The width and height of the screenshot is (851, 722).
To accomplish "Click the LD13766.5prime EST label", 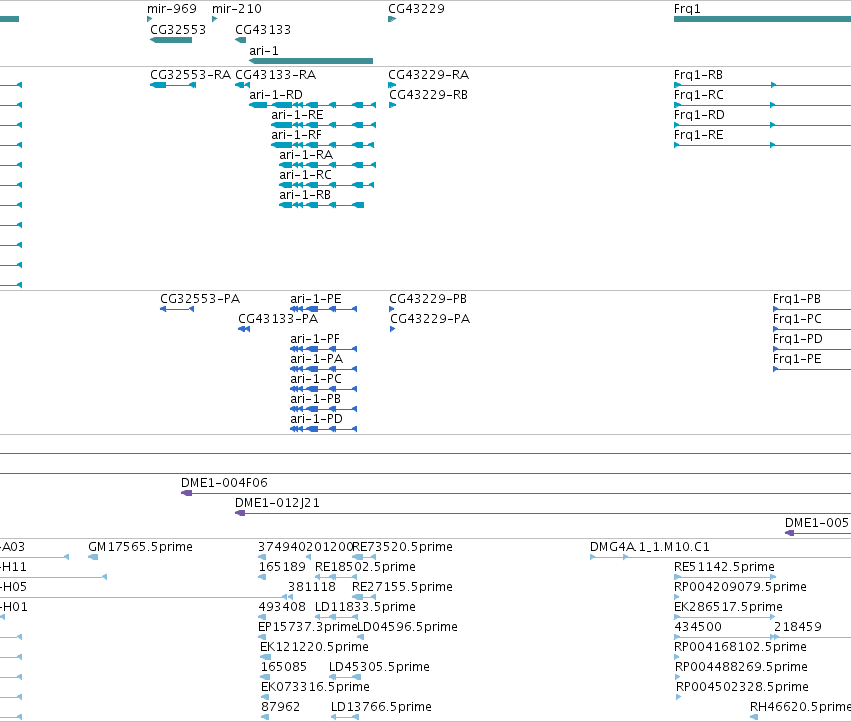I will click(x=382, y=707).
